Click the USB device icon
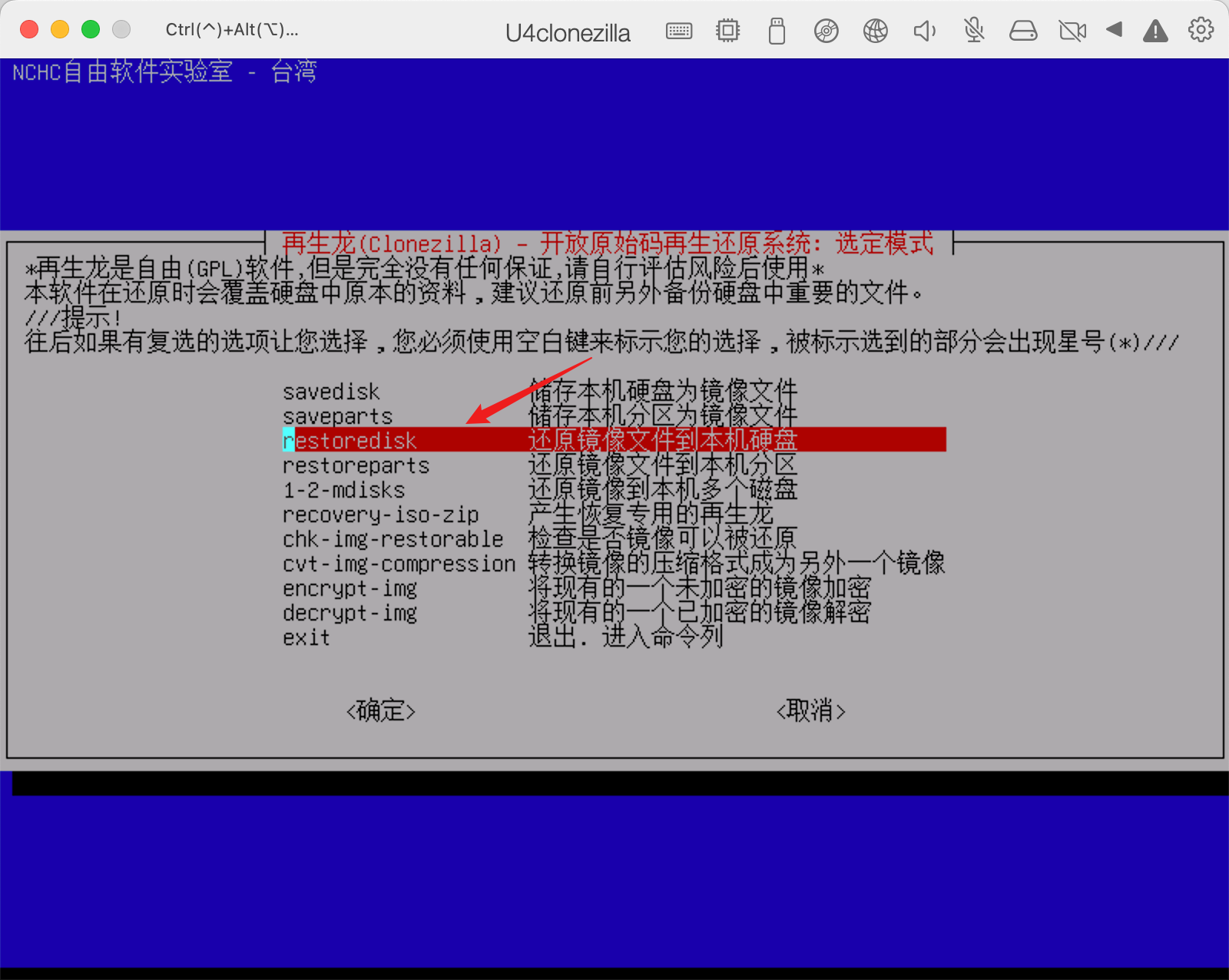Viewport: 1229px width, 980px height. pyautogui.click(x=777, y=31)
